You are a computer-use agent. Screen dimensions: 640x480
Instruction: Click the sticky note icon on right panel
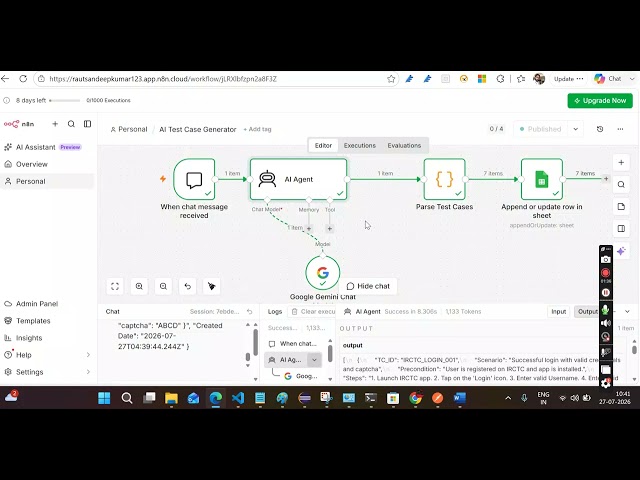tap(621, 207)
